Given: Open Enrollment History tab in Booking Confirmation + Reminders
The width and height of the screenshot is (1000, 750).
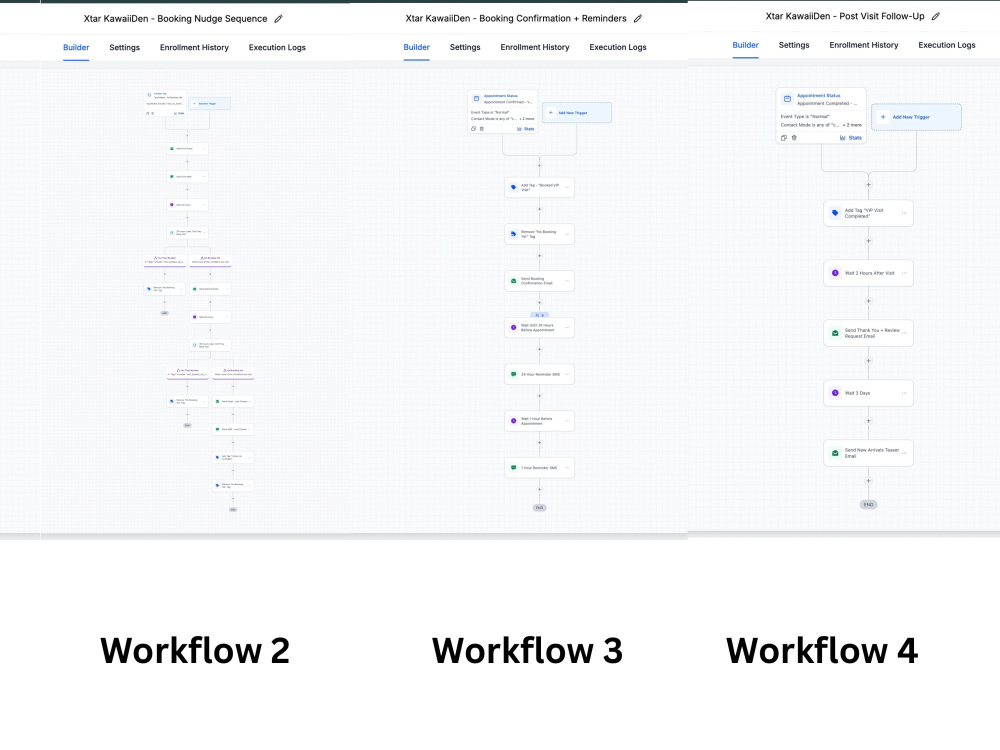Looking at the screenshot, I should point(534,47).
